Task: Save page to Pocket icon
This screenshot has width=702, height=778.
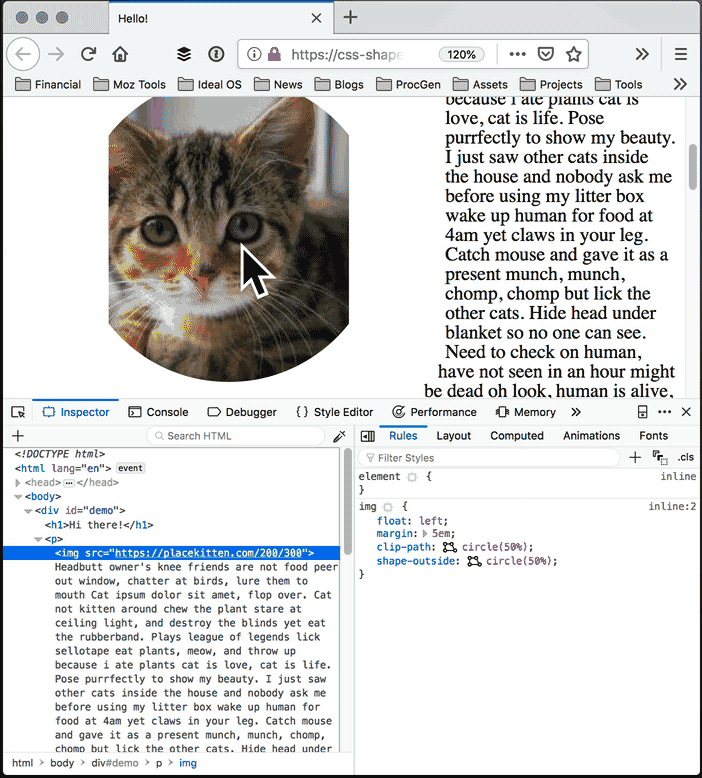Action: click(545, 54)
